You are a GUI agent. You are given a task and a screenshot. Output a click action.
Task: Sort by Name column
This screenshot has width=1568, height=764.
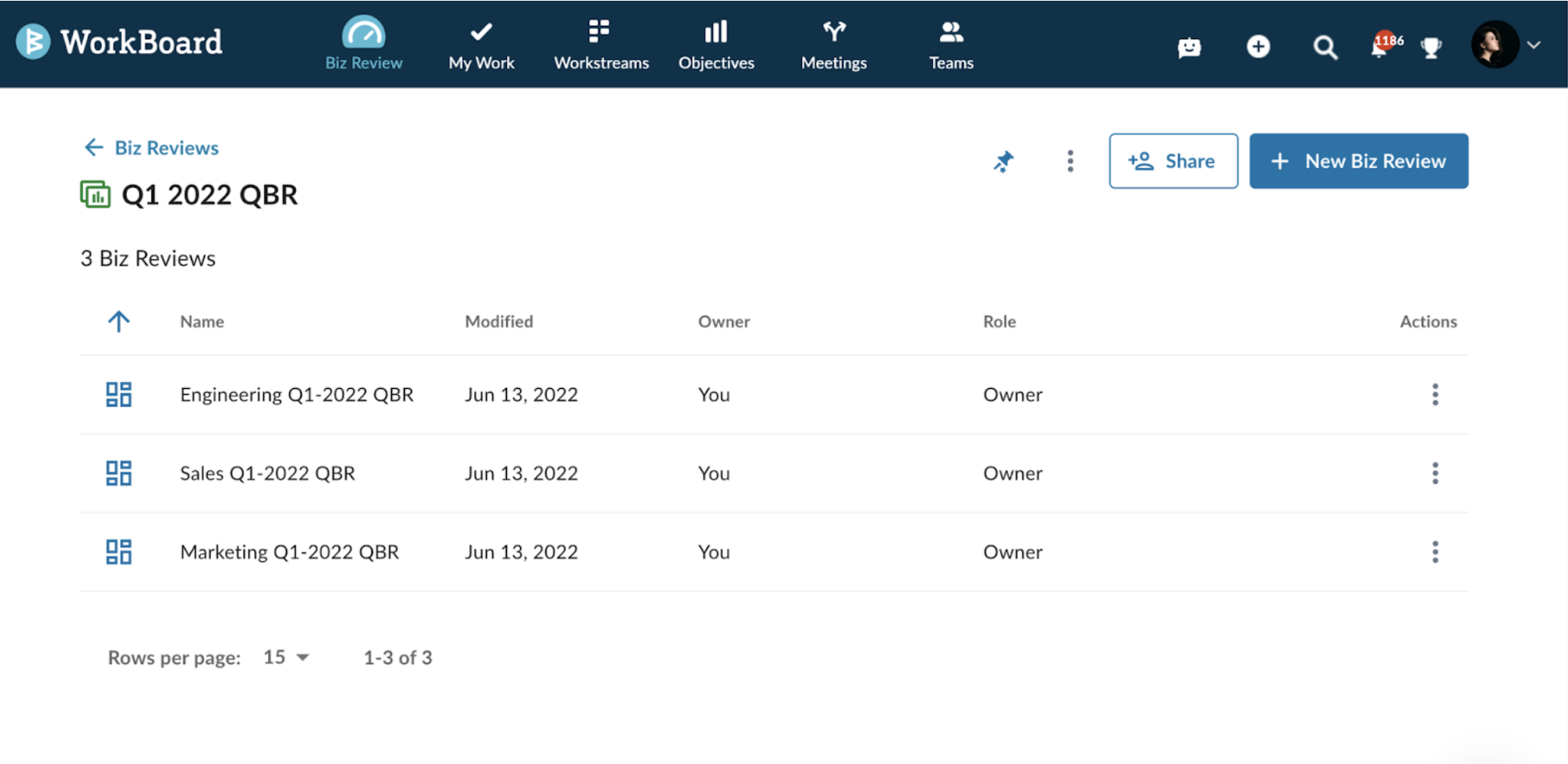202,321
